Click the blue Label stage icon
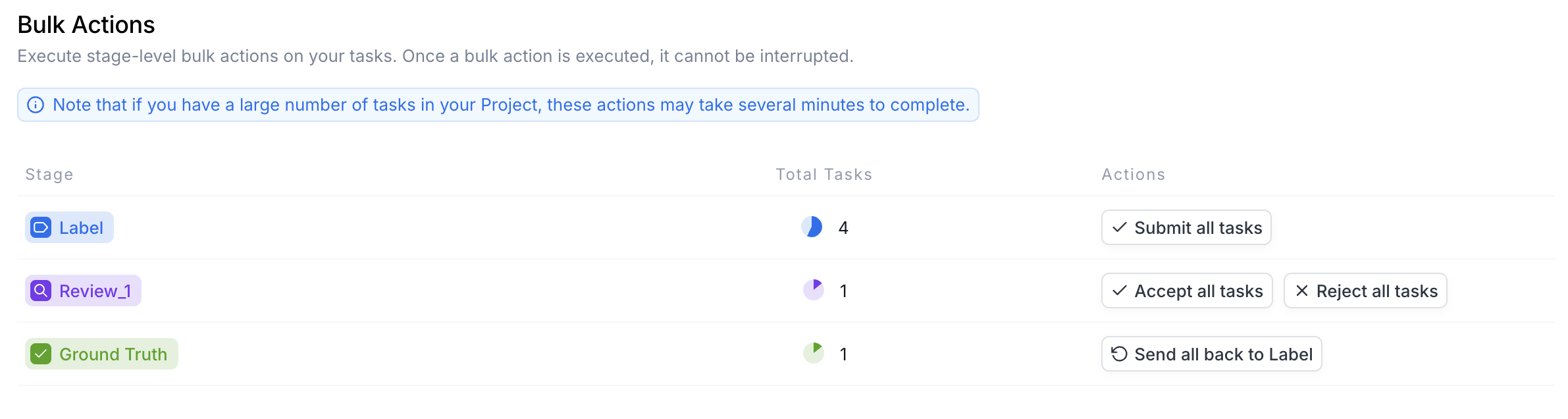The image size is (1568, 419). (x=41, y=227)
